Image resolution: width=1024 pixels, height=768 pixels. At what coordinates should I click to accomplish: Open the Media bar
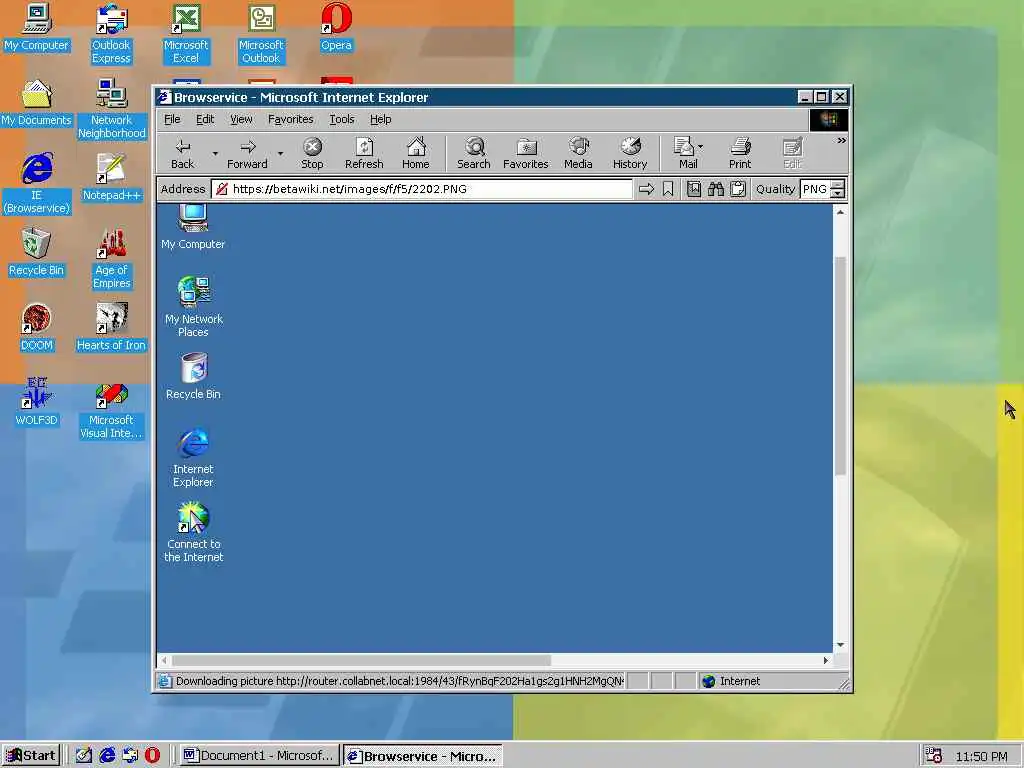coord(578,153)
